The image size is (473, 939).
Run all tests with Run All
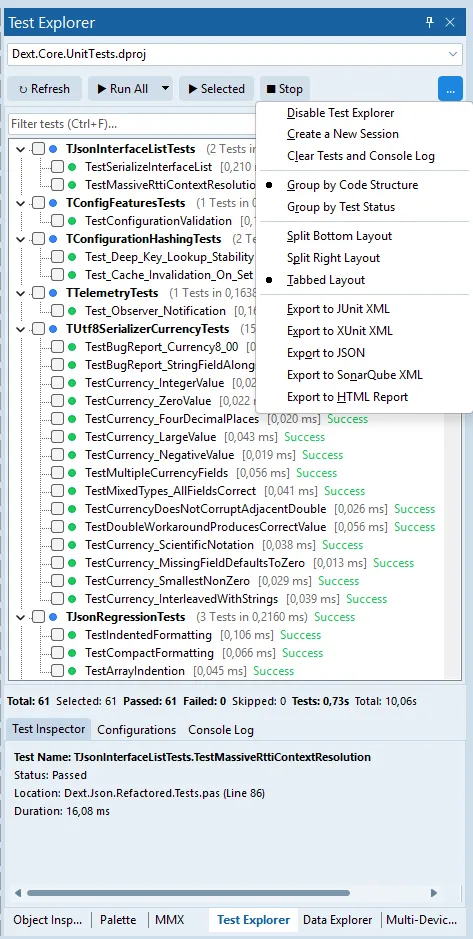point(123,89)
